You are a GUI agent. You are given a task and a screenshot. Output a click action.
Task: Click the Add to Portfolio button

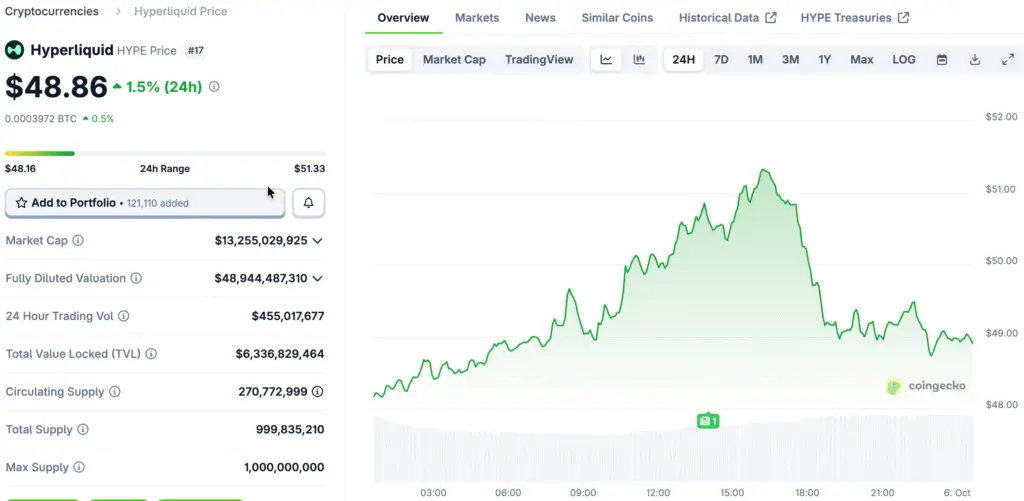(145, 203)
